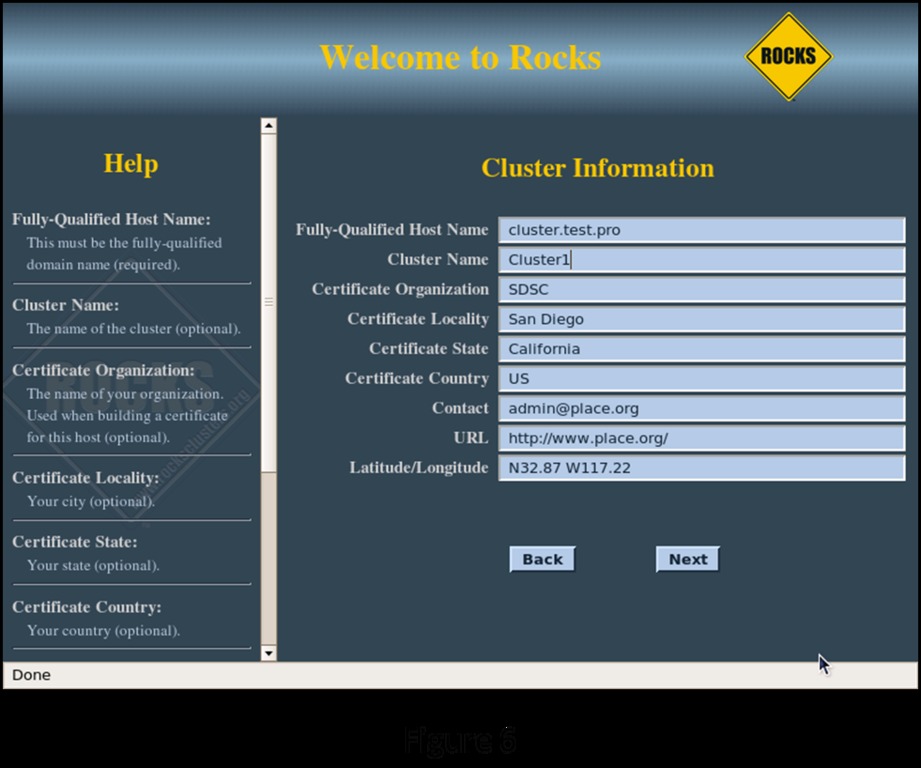
Task: Click the Back button
Action: tap(542, 559)
